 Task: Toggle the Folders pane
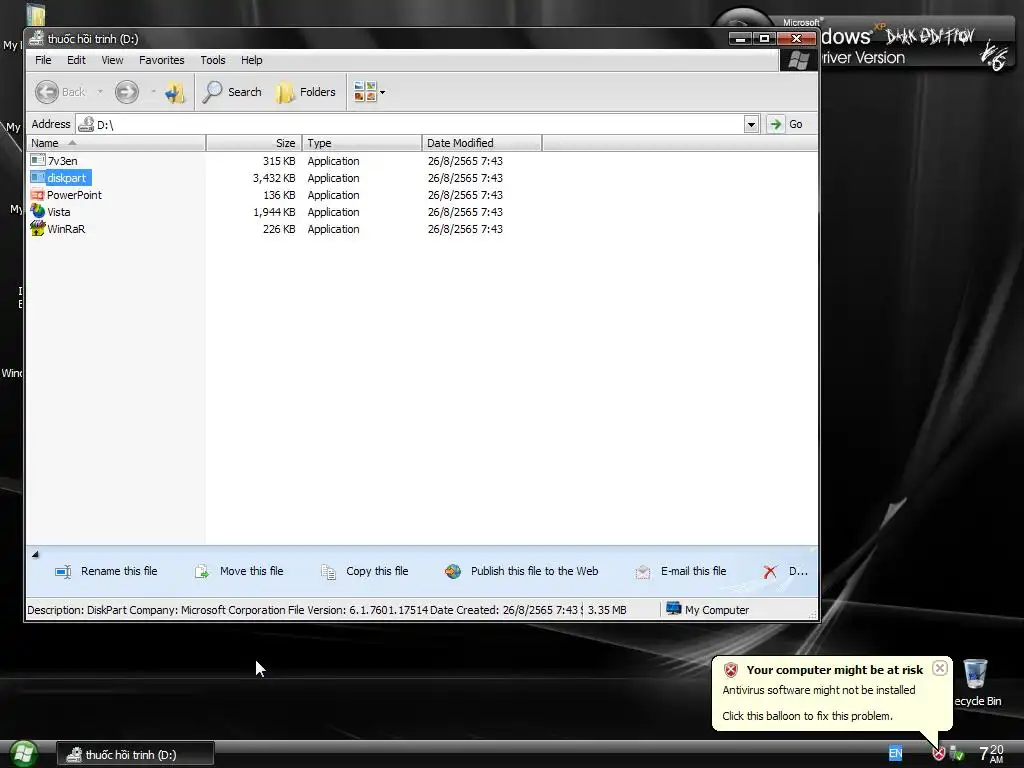[306, 92]
